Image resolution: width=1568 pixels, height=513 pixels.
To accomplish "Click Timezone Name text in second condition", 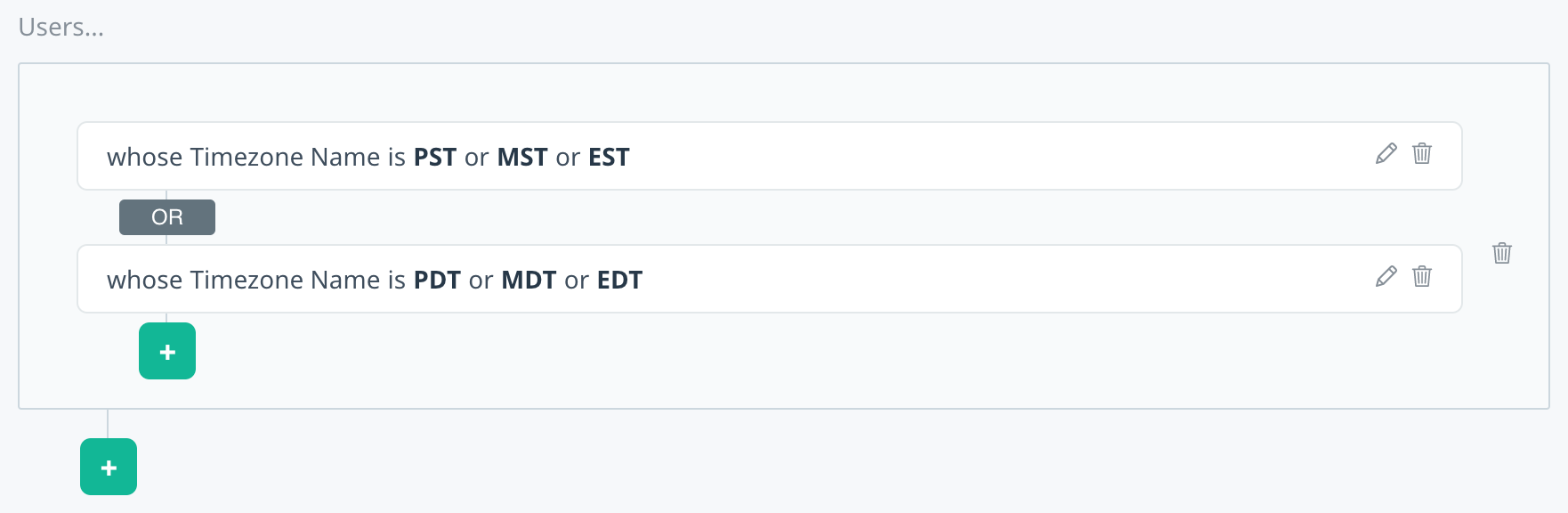I will point(286,281).
